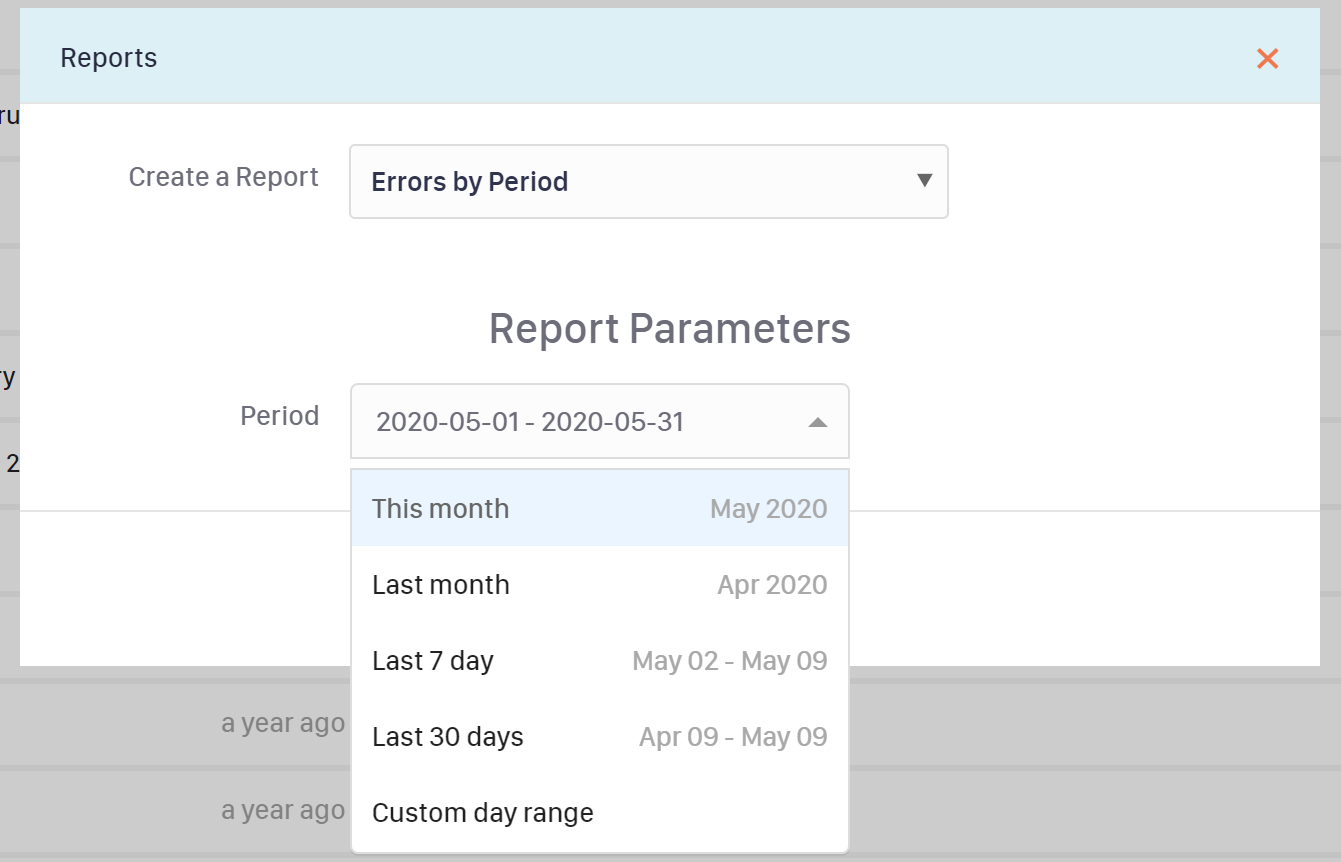Click the Period field showing 2020-05-01 - 2020-05-31

580,422
